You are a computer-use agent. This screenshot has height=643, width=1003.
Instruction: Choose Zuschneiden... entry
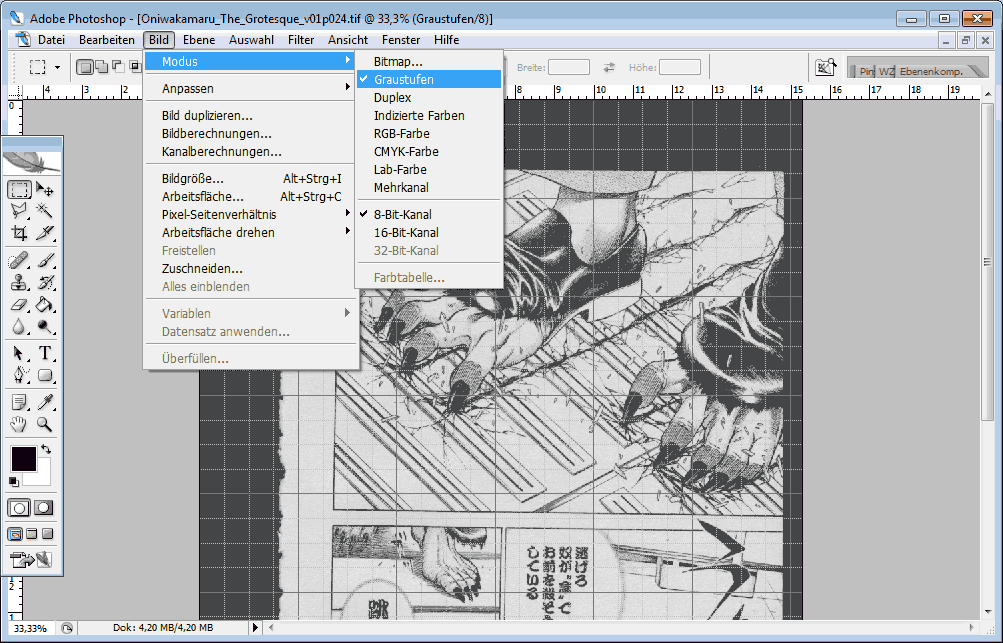250,268
